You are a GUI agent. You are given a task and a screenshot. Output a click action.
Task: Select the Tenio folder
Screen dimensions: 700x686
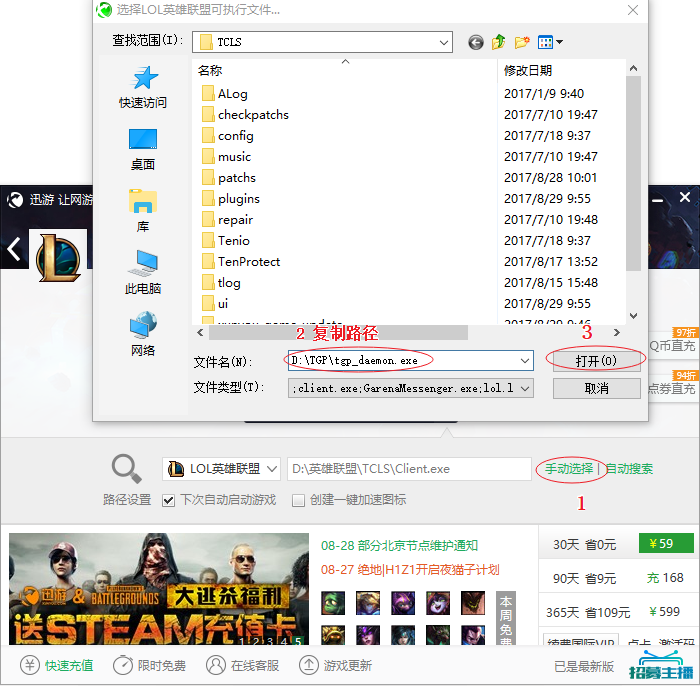pos(226,241)
